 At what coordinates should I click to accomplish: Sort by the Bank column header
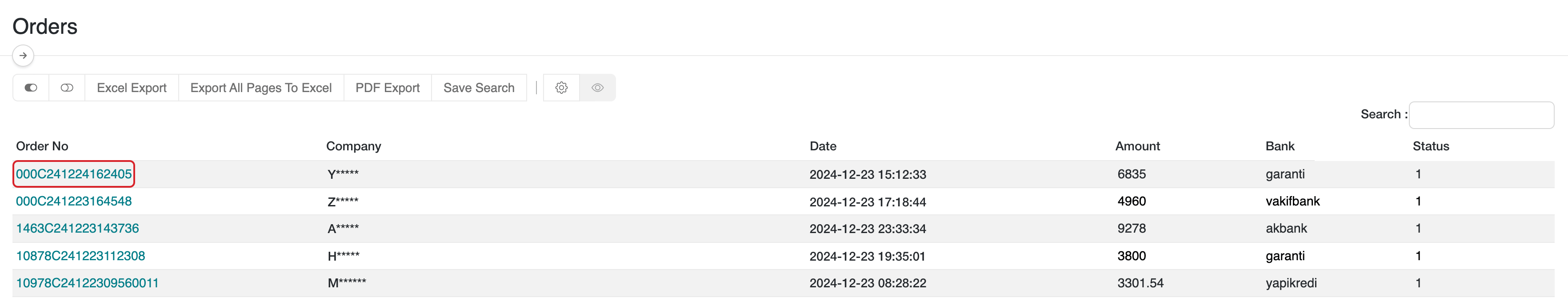1280,146
